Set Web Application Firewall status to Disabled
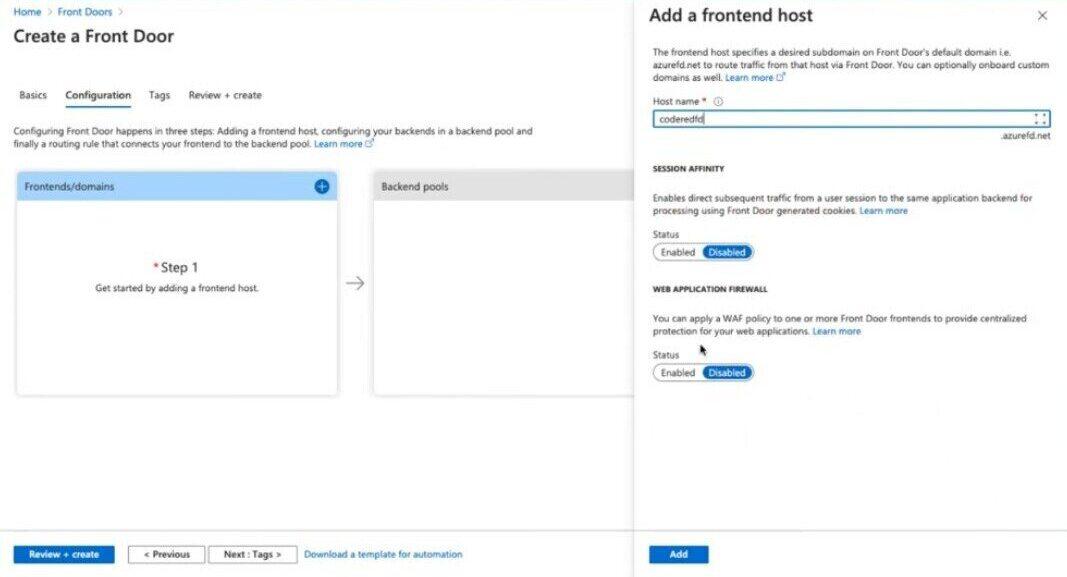Screen dimensions: 1067x577 tap(727, 372)
